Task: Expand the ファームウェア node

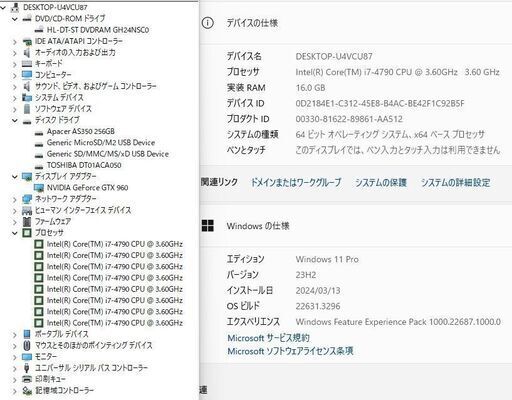Action: tap(15, 222)
